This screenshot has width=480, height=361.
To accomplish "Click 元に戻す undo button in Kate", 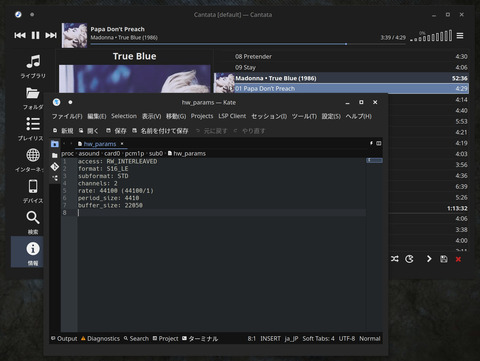I will [x=212, y=131].
